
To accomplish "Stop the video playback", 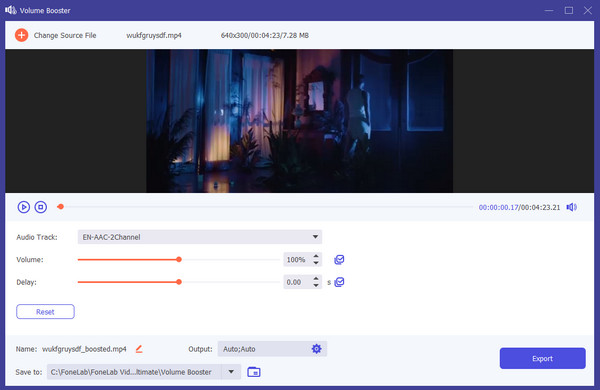I will pos(41,207).
